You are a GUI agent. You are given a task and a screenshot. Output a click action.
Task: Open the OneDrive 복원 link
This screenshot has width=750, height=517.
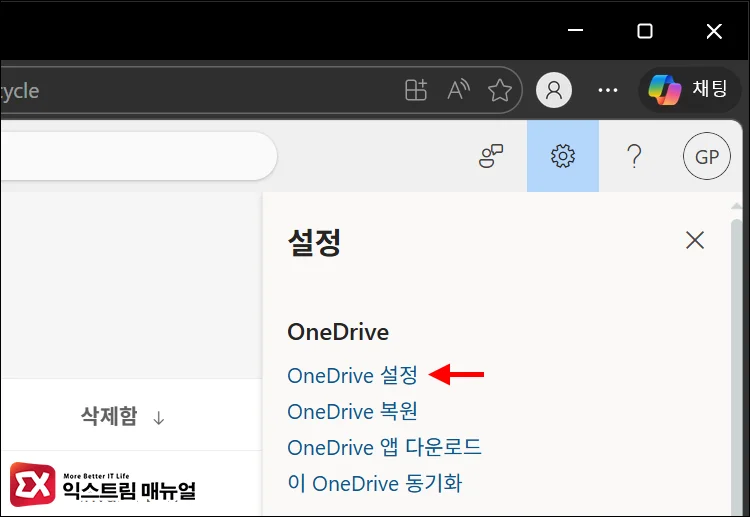click(x=353, y=411)
